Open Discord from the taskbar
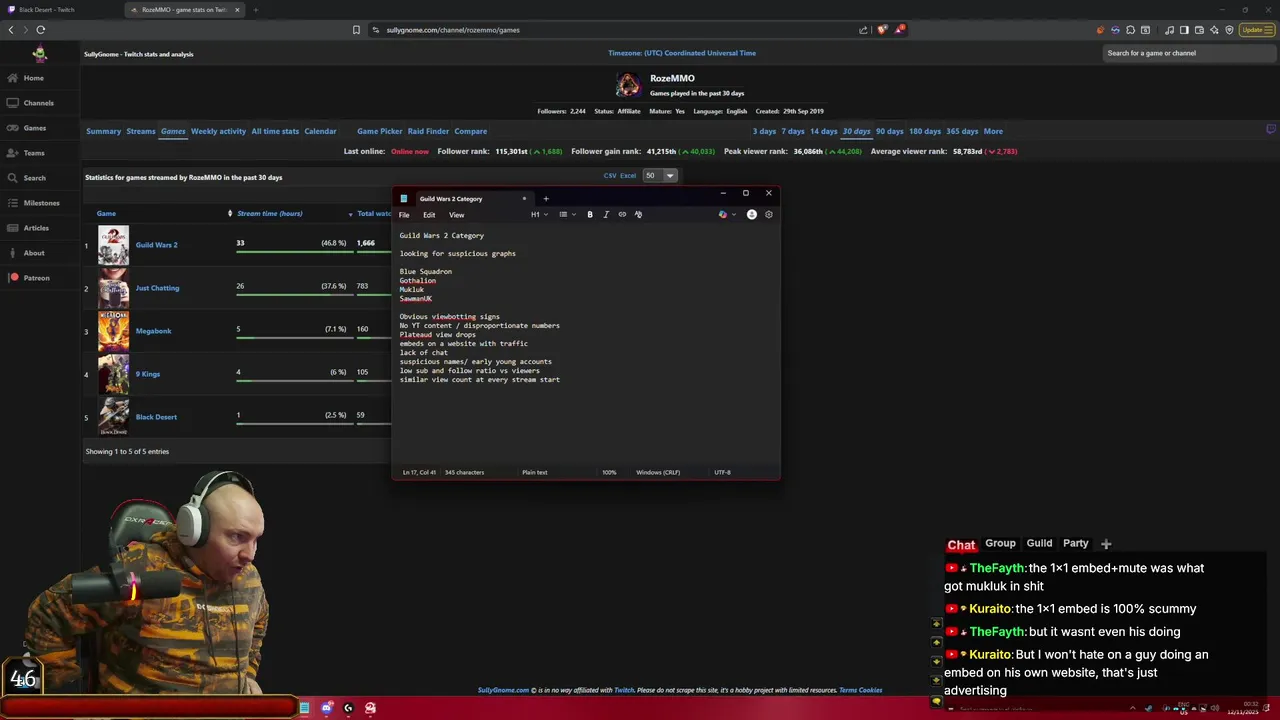Viewport: 1280px width, 720px height. tap(327, 708)
